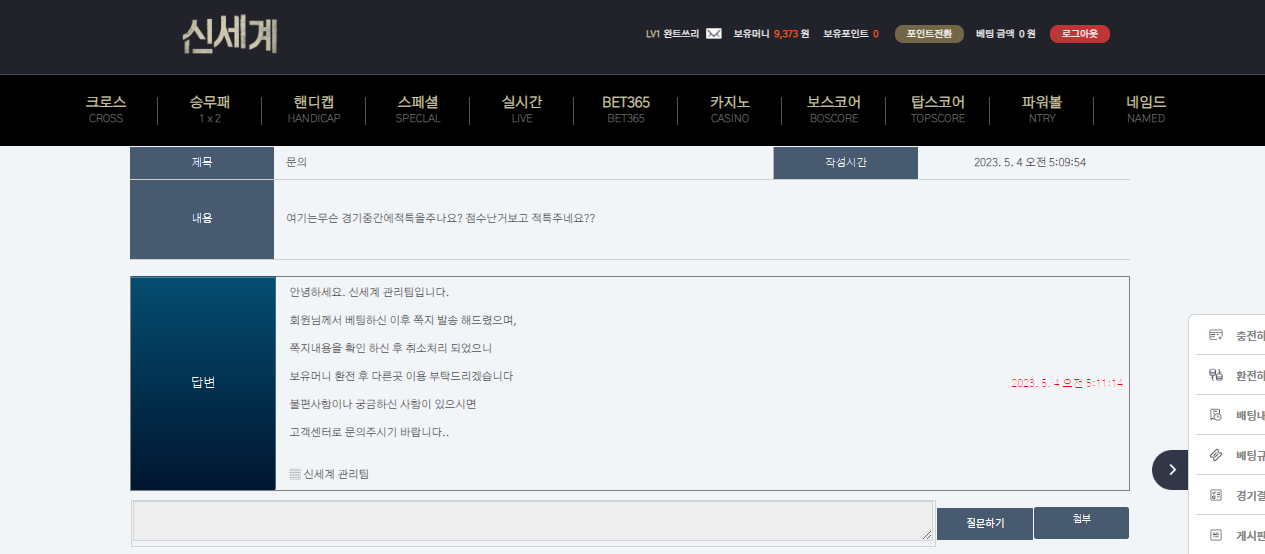Go to the 승무패 1x2 menu

[x=209, y=109]
